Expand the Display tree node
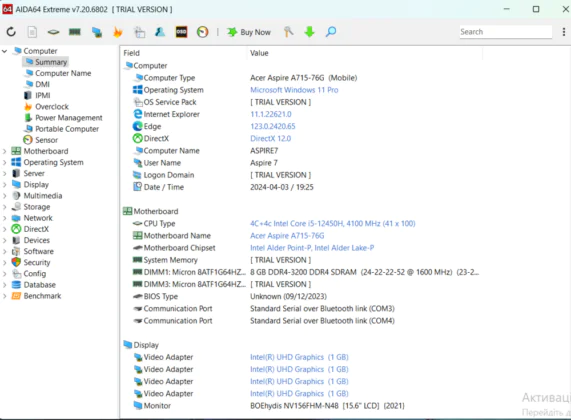 click(x=4, y=185)
